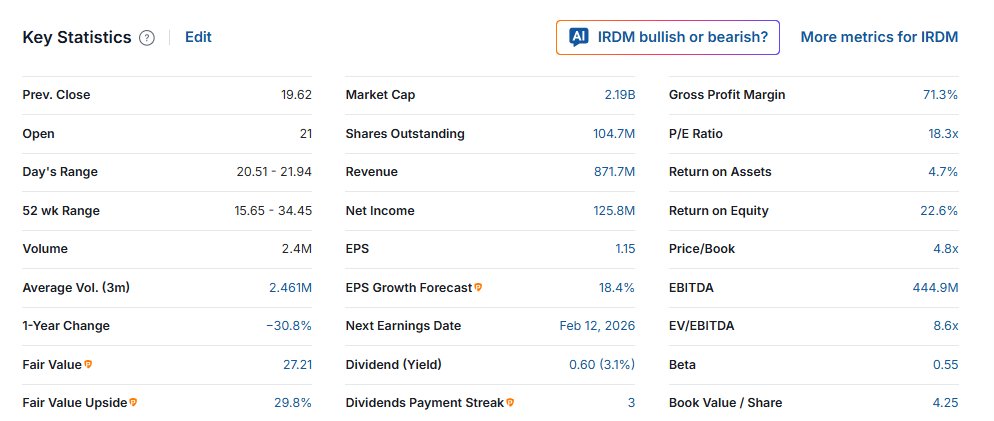Image resolution: width=994 pixels, height=421 pixels.
Task: Click the Net Income label
Action: (380, 210)
